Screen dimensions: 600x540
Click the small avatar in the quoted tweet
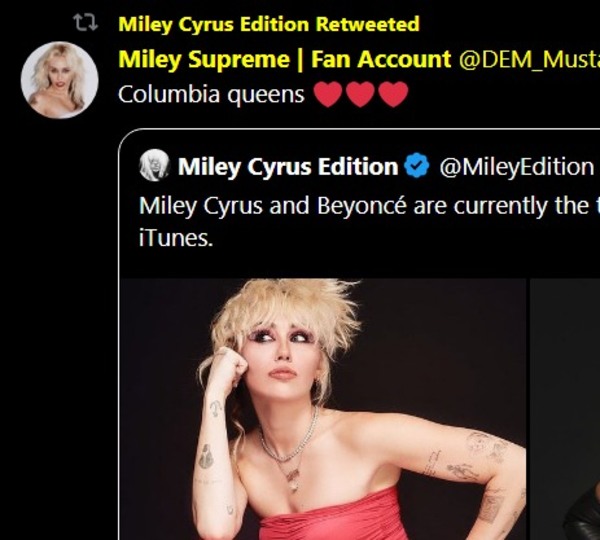pyautogui.click(x=153, y=166)
